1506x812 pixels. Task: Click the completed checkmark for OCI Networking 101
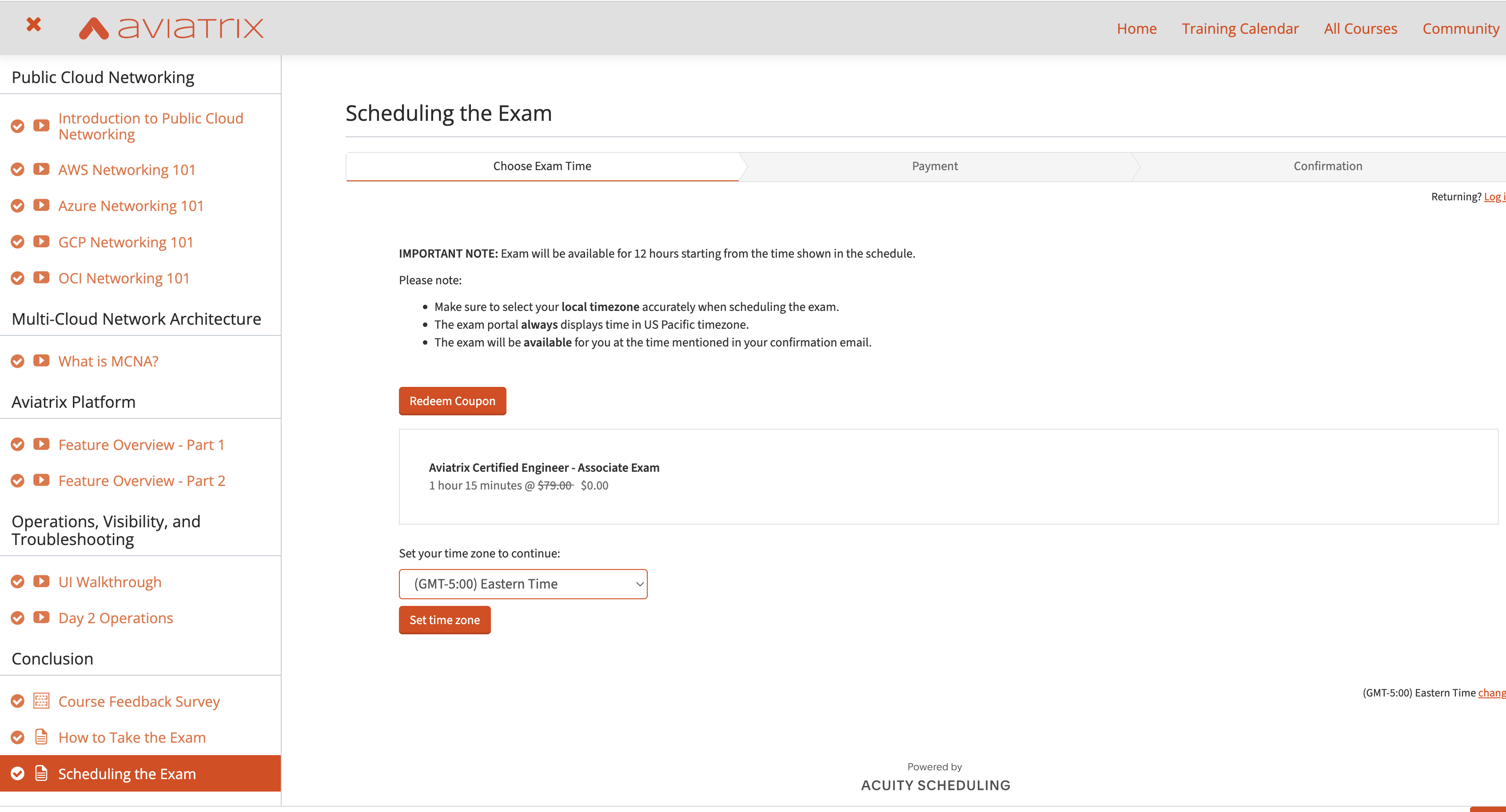click(x=17, y=278)
